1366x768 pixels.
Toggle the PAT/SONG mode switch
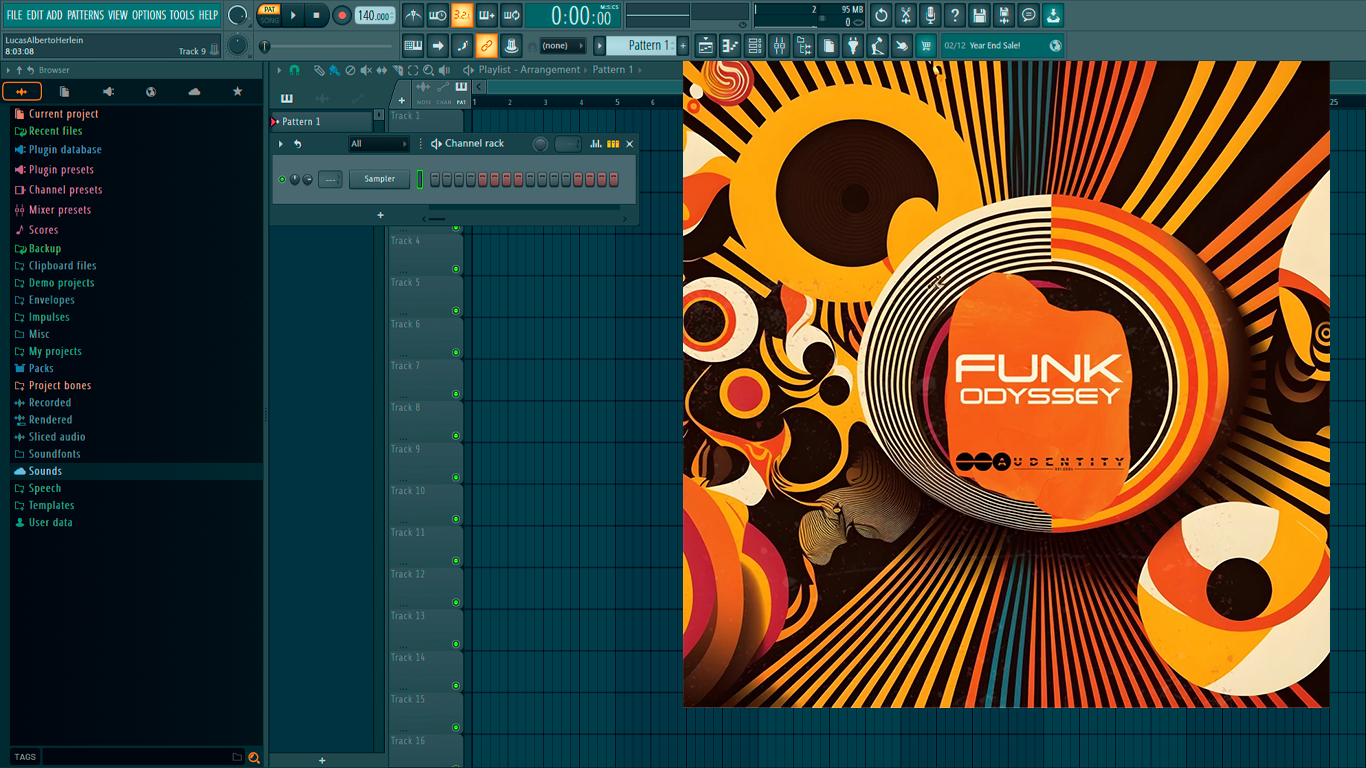click(x=269, y=15)
